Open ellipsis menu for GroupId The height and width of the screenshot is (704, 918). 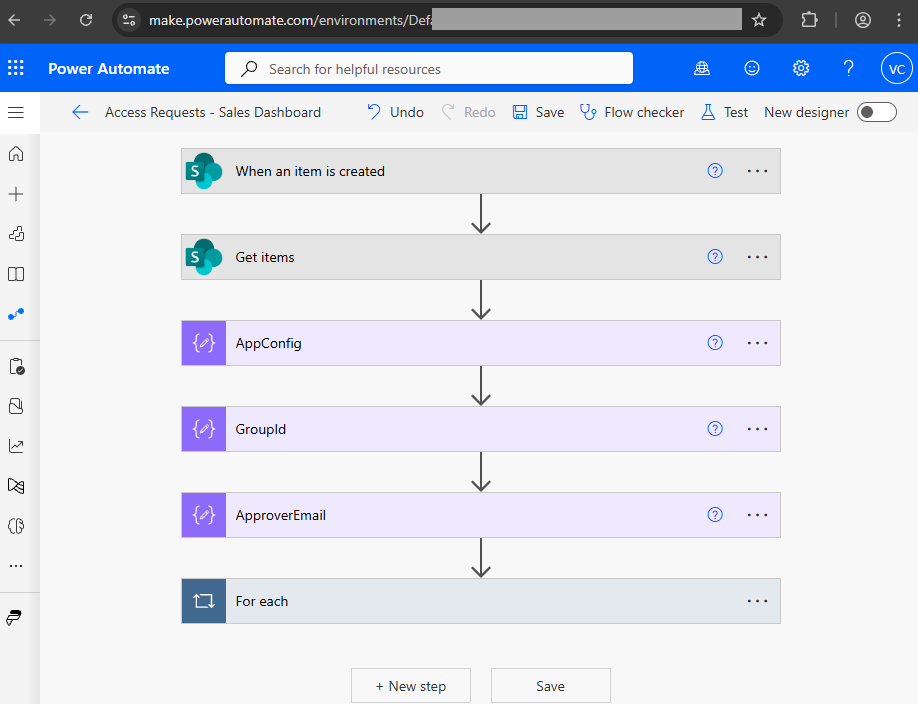pyautogui.click(x=757, y=429)
